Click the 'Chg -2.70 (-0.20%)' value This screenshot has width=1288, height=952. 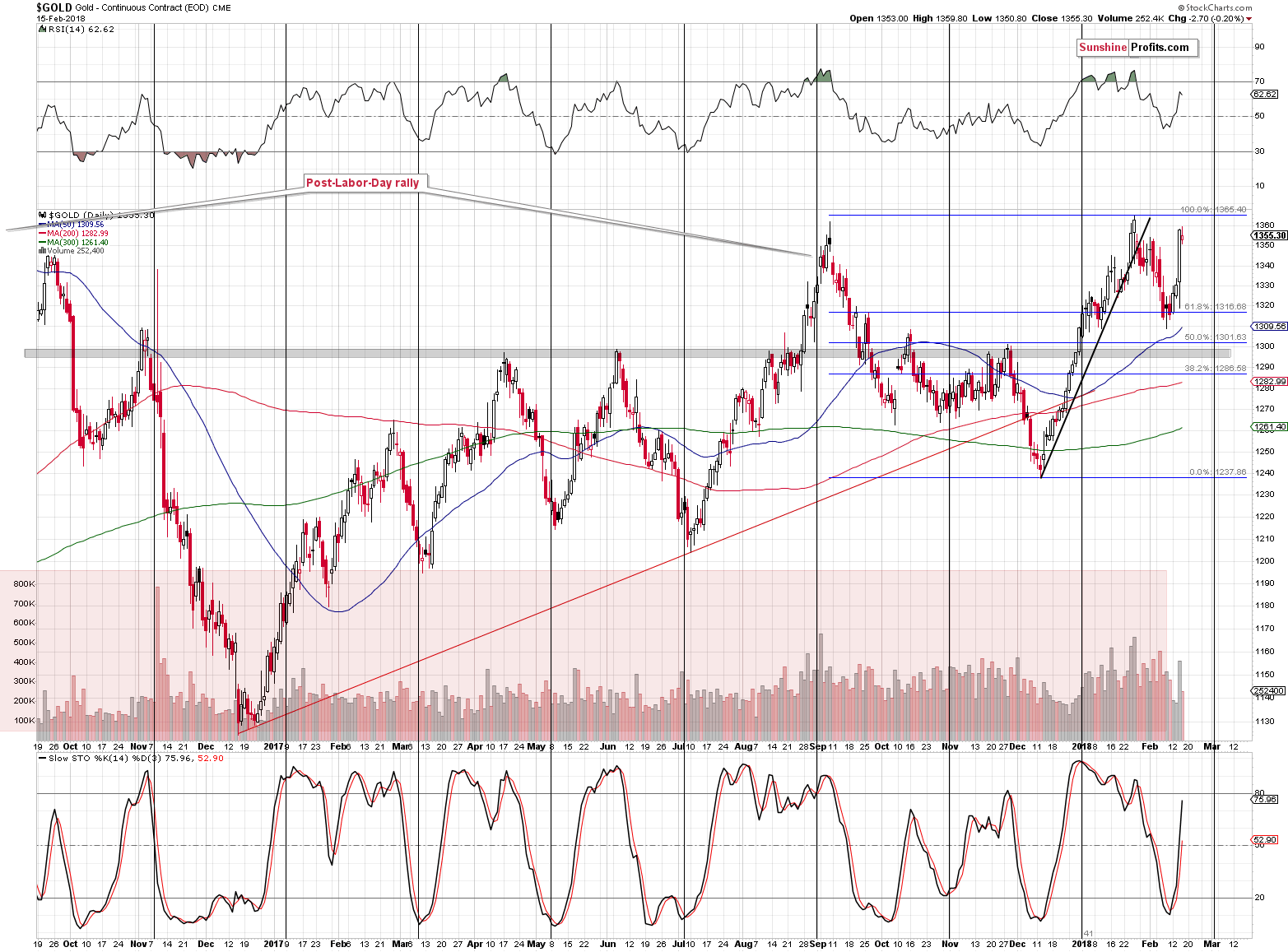click(x=1205, y=18)
